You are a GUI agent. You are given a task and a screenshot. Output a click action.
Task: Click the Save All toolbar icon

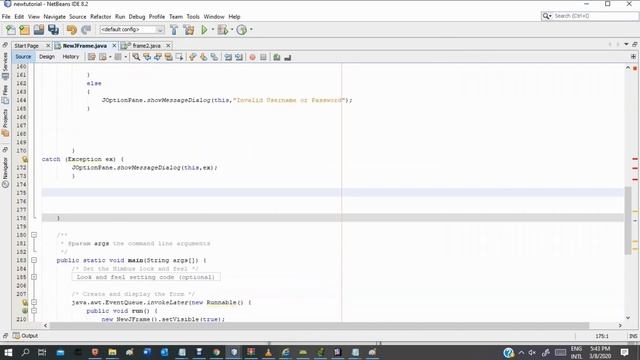(53, 30)
